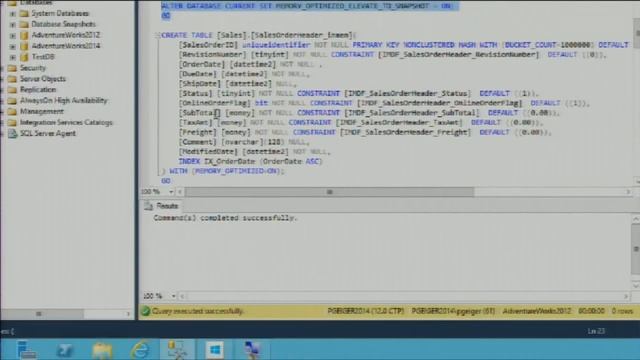The height and width of the screenshot is (360, 640).
Task: Select TestDB in Object Explorer
Action: pos(43,57)
